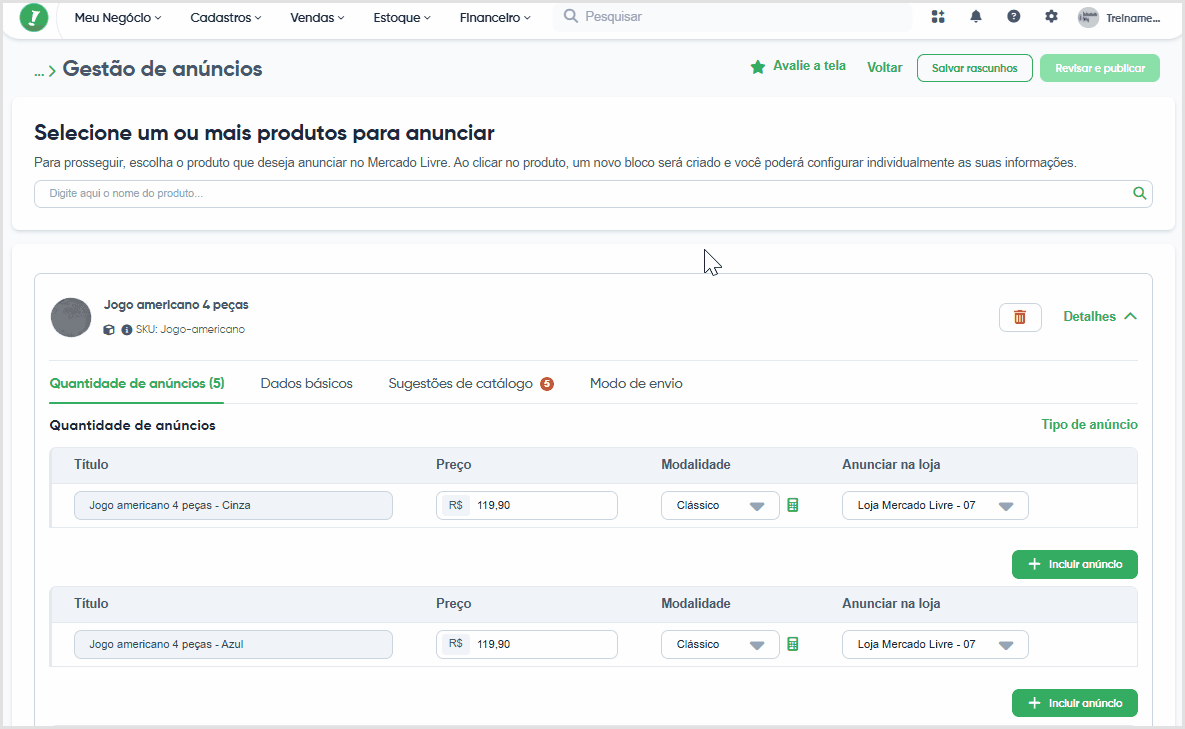
Task: Edit the title field Jogo americano 4 peças - Cinza
Action: (234, 505)
